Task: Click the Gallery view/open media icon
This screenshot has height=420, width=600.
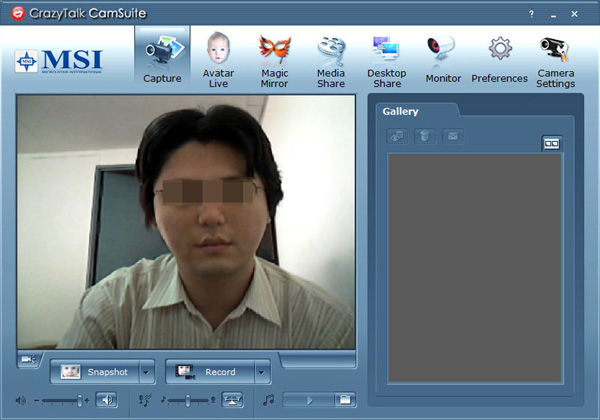Action: coord(397,136)
